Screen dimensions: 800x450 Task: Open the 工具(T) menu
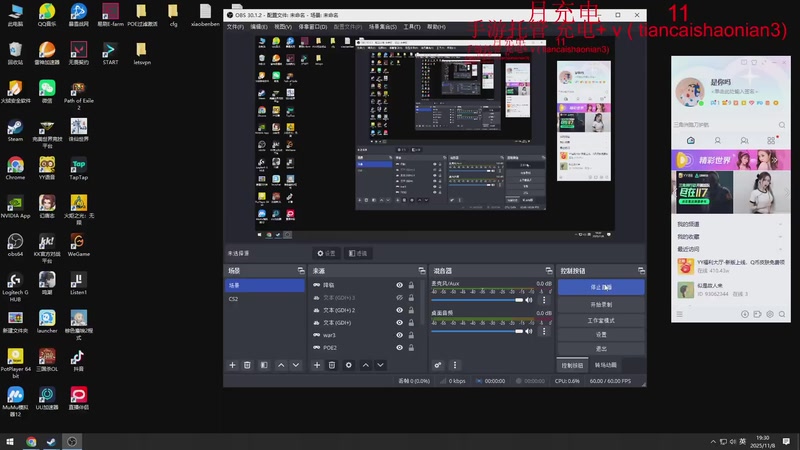pos(411,27)
